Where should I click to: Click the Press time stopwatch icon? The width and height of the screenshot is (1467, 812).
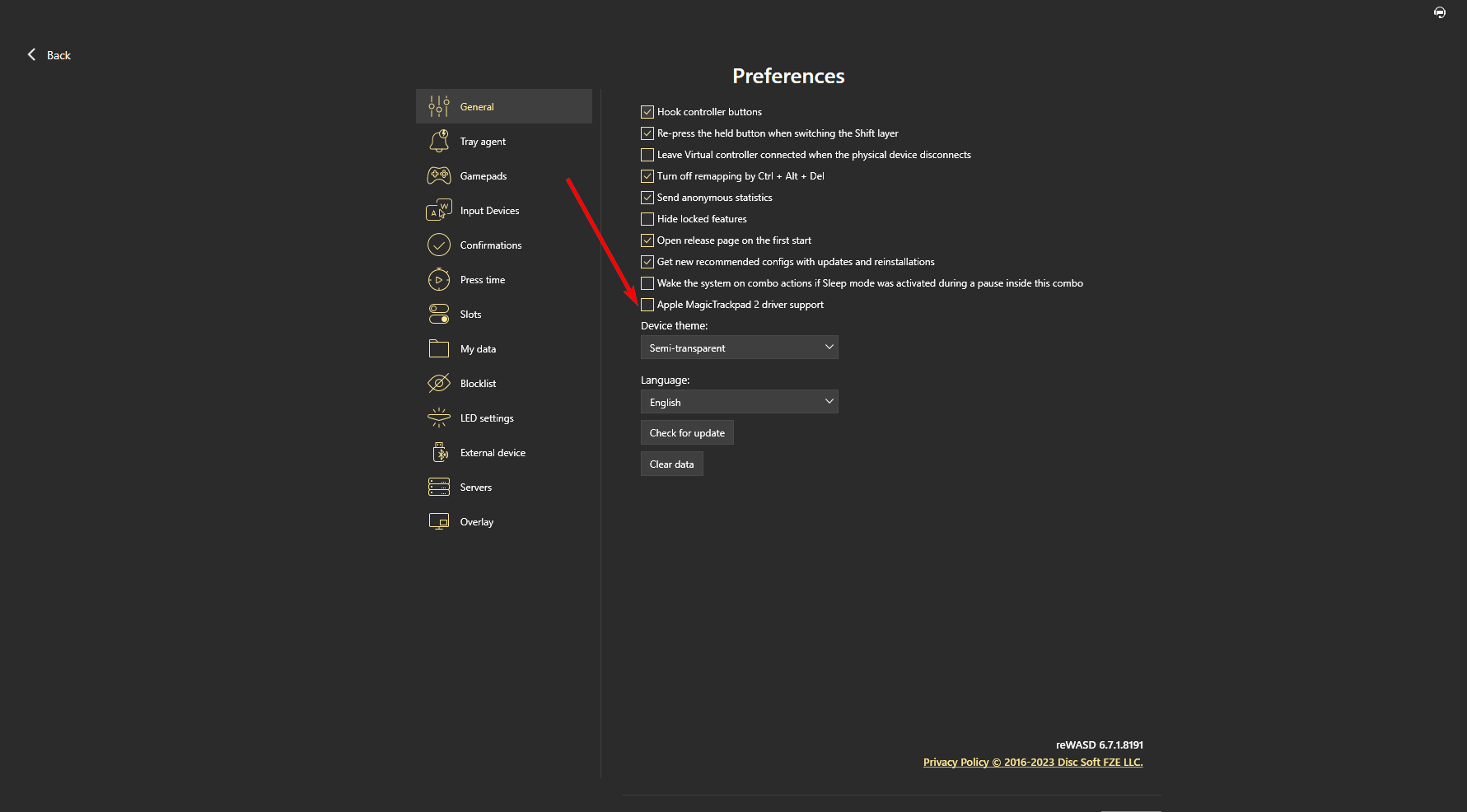(439, 279)
